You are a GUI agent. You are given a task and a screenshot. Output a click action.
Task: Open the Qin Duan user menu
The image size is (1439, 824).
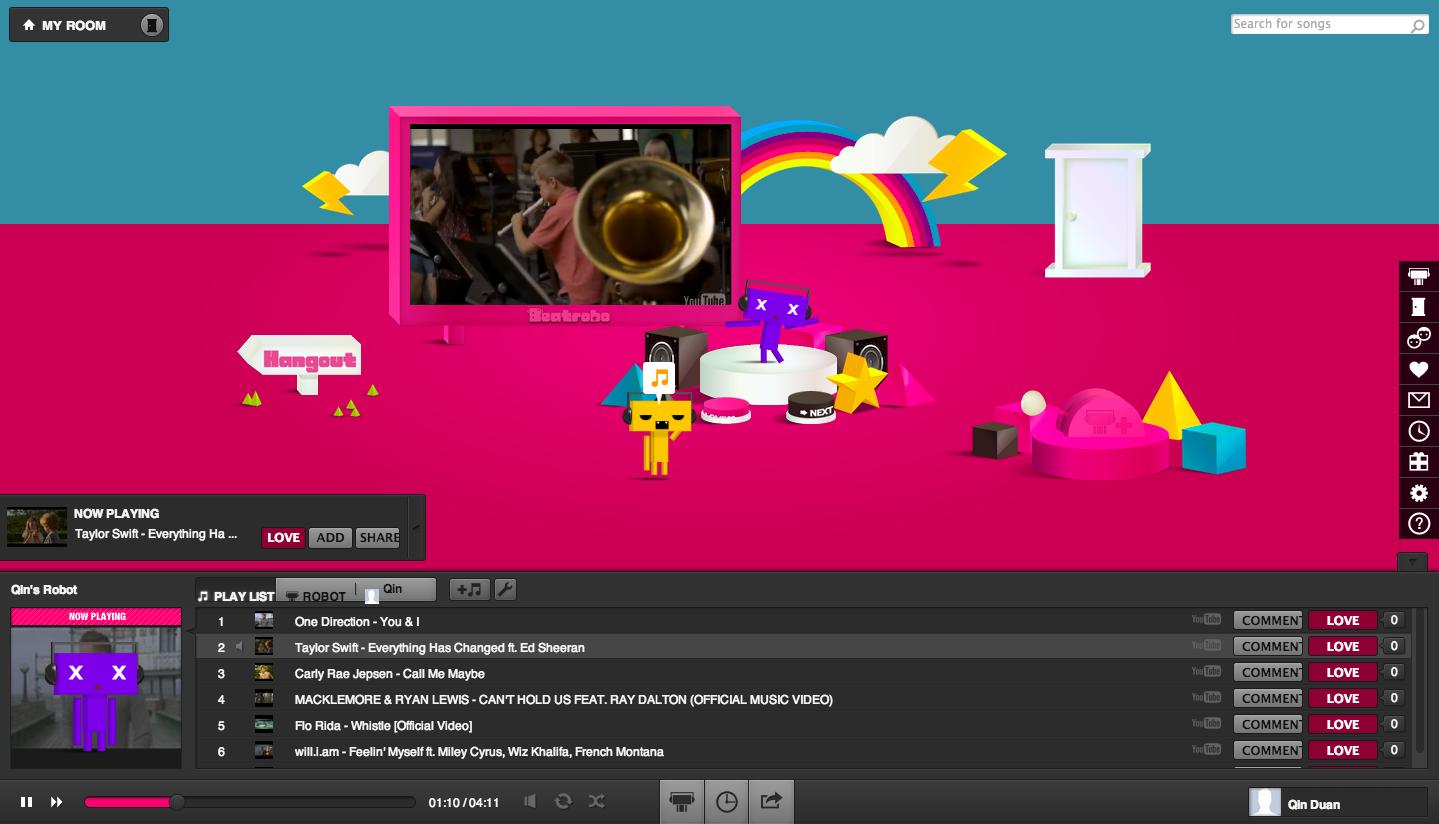pyautogui.click(x=1338, y=802)
